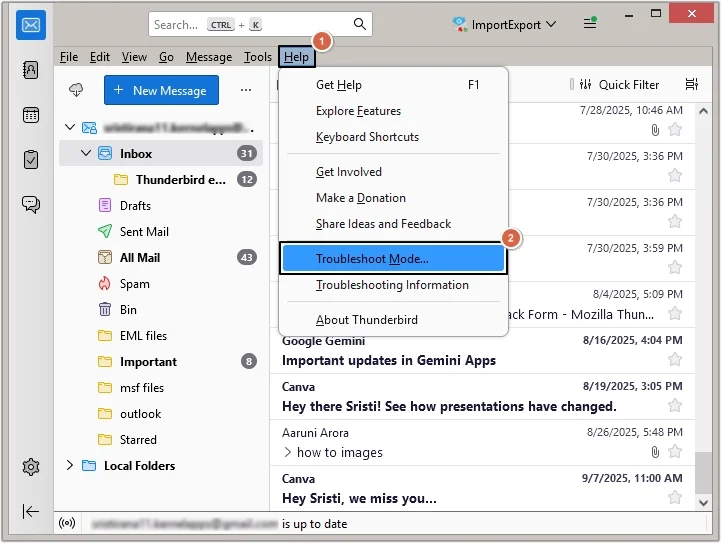Star the Google Gemini message

pyautogui.click(x=675, y=360)
